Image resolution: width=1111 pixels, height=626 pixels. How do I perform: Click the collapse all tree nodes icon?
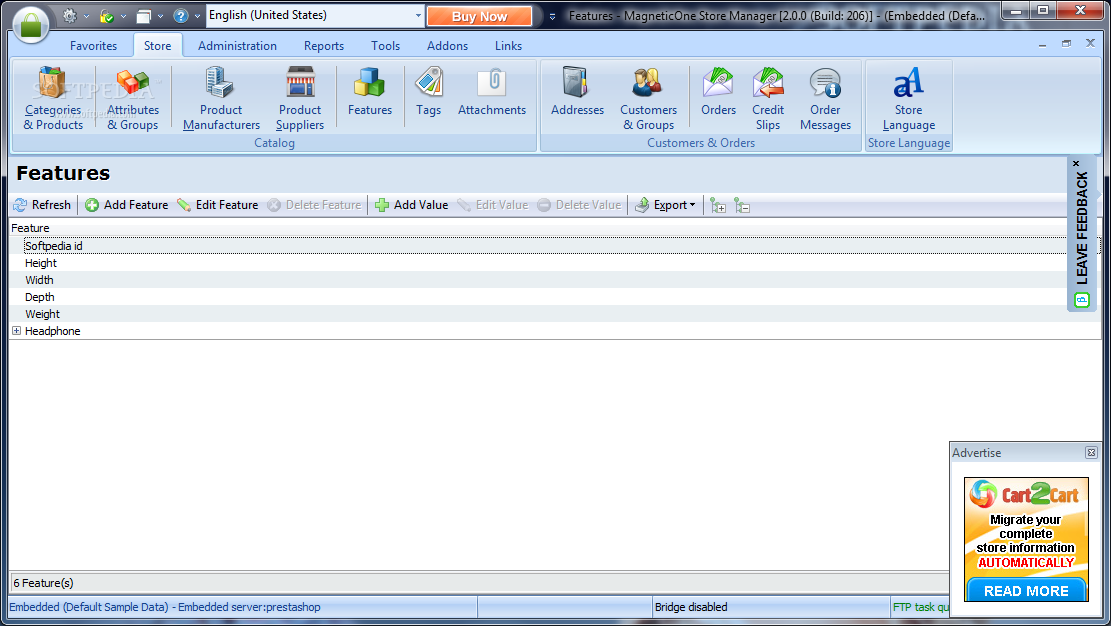[742, 206]
